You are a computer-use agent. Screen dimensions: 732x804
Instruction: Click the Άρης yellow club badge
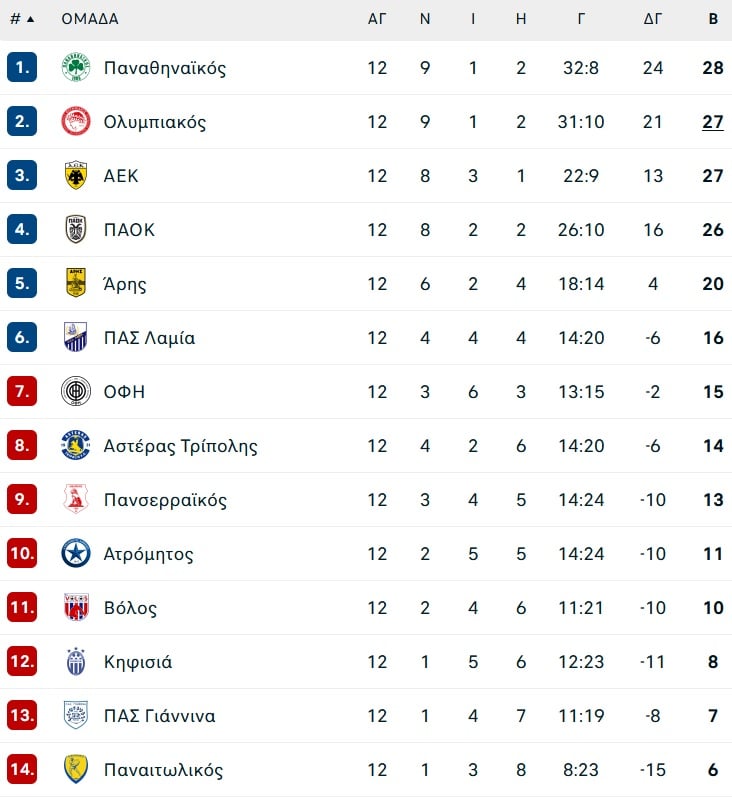76,283
